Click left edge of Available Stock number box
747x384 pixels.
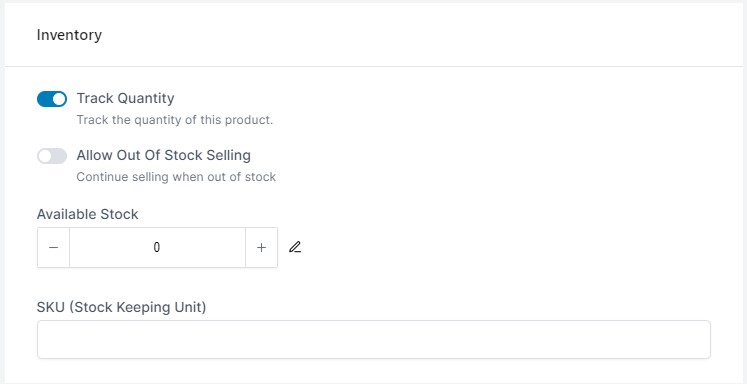point(74,247)
